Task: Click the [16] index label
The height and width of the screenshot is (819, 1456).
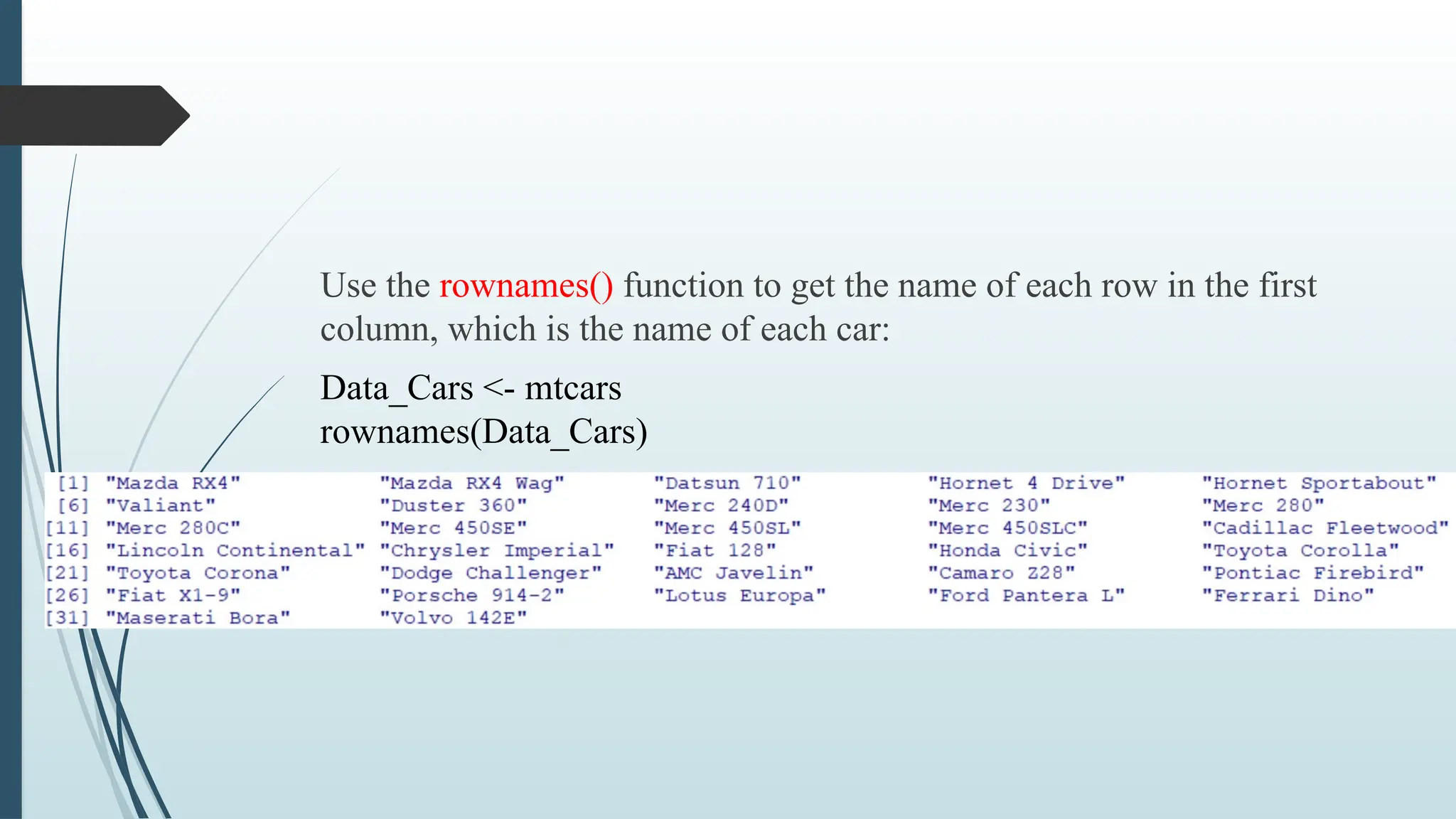Action: 68,551
